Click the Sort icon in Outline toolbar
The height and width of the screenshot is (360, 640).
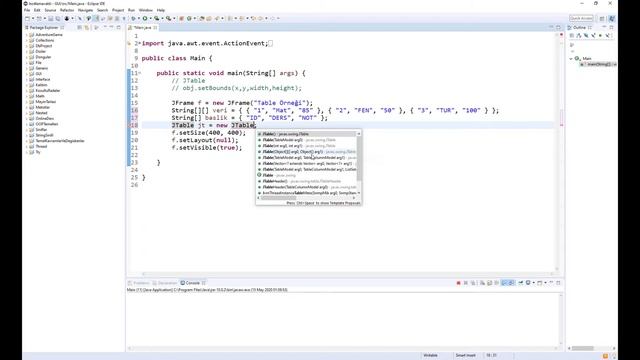tap(579, 36)
